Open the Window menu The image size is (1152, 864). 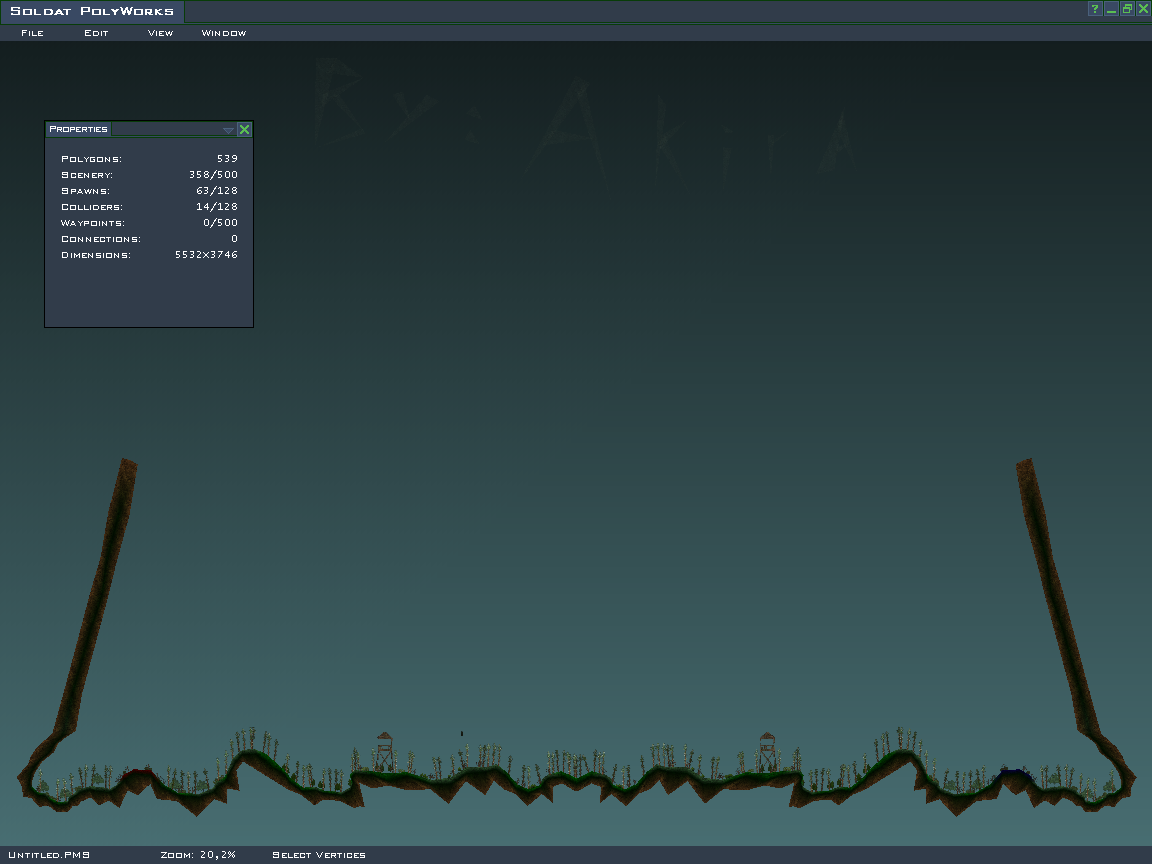224,33
